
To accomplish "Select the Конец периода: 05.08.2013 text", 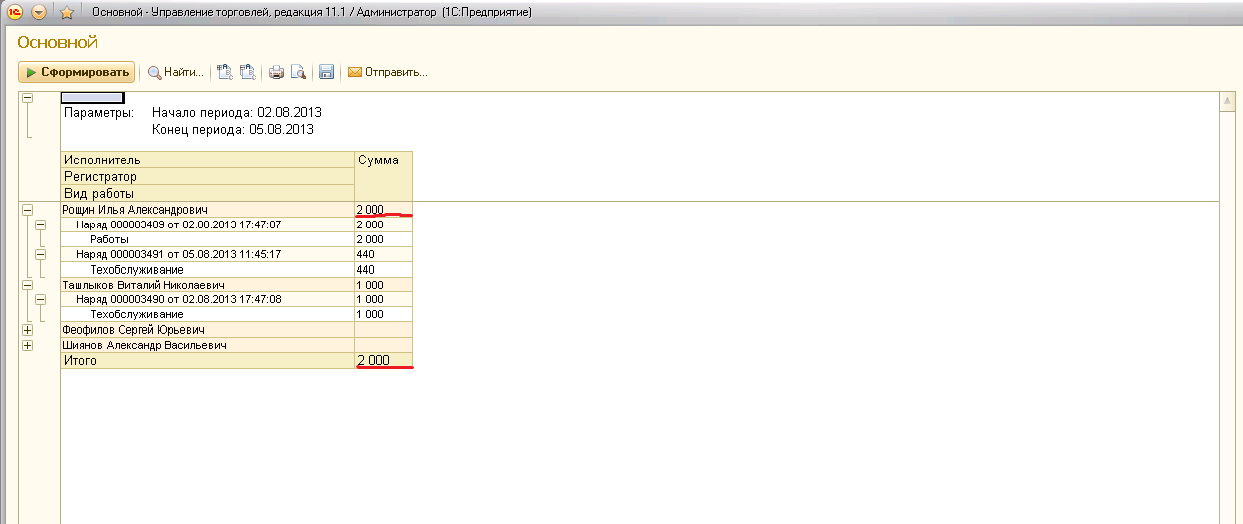I will pos(233,130).
